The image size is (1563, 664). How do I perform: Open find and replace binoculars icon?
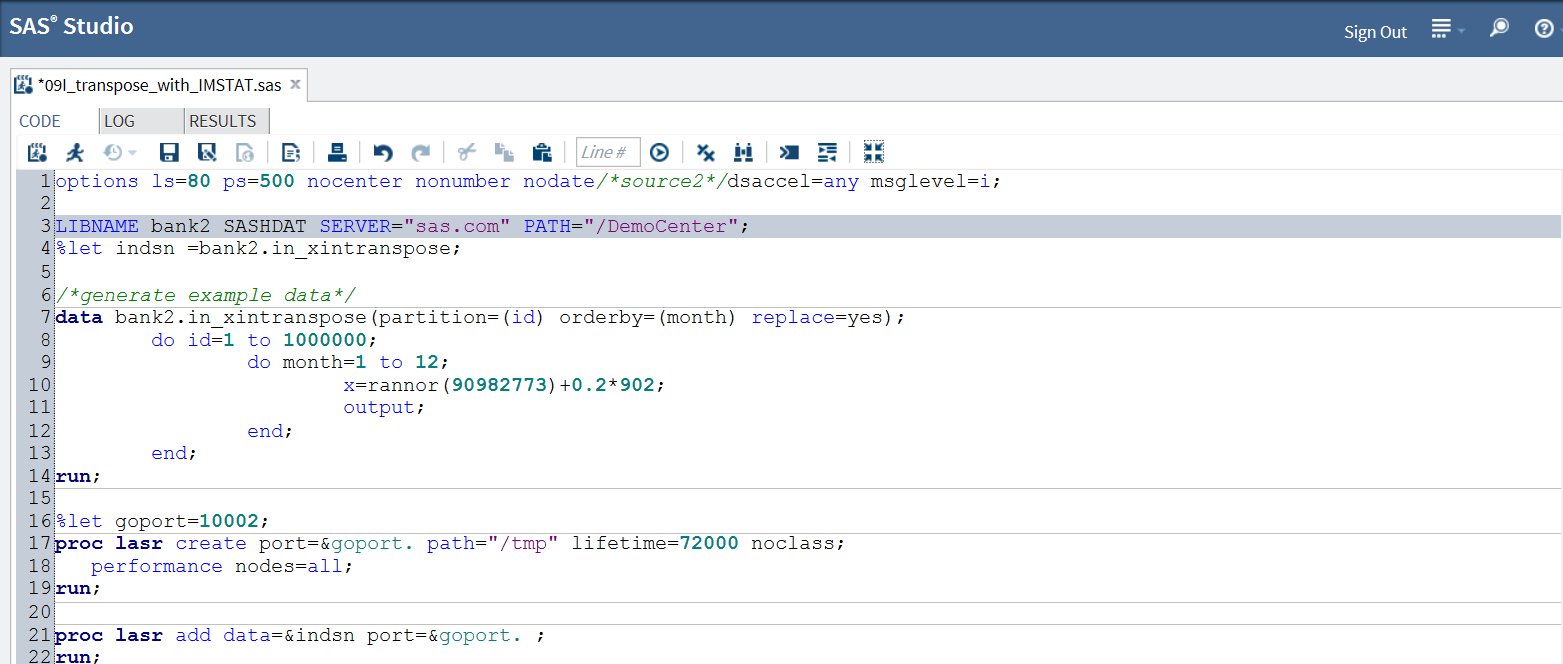coord(743,152)
